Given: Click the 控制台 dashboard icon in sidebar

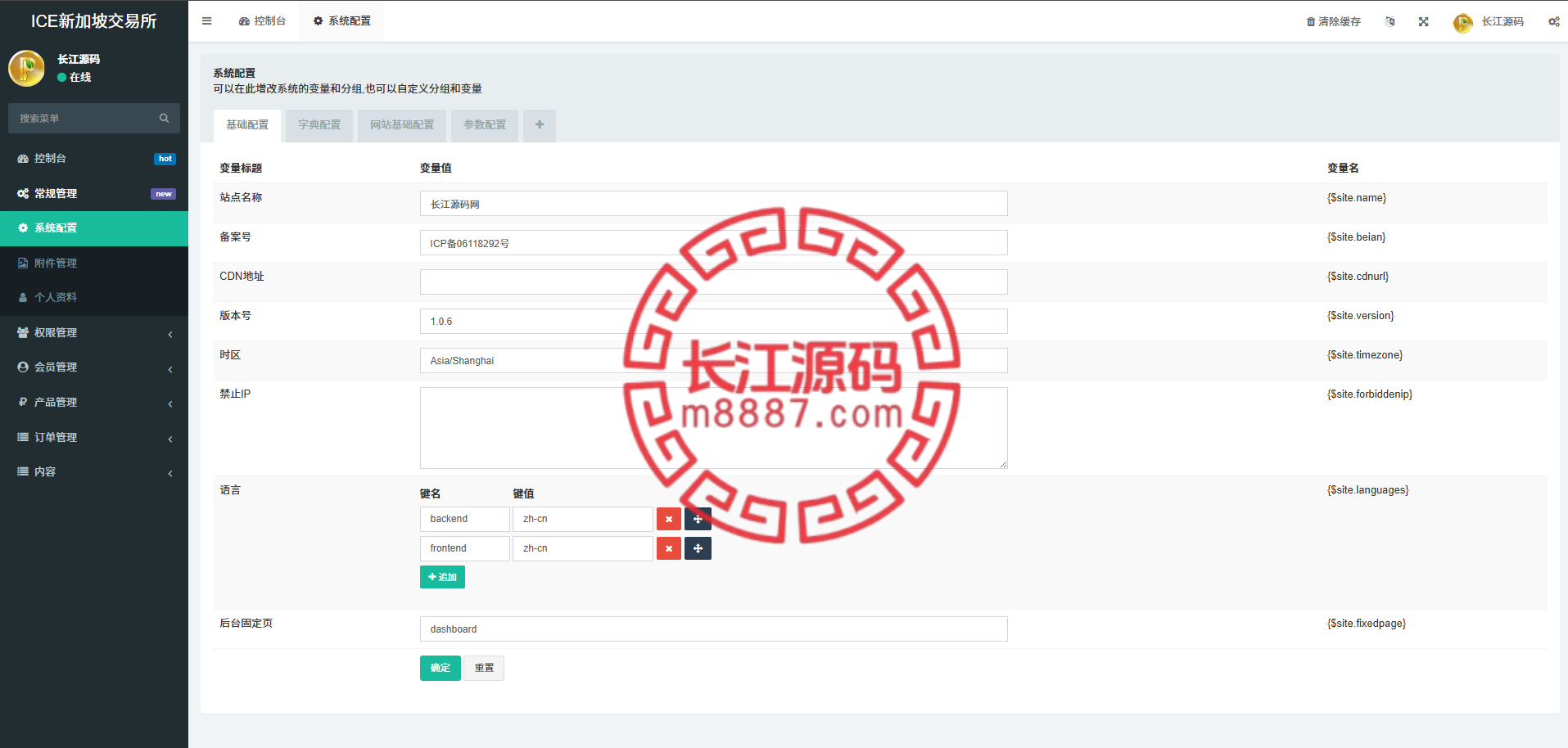Looking at the screenshot, I should 23,159.
